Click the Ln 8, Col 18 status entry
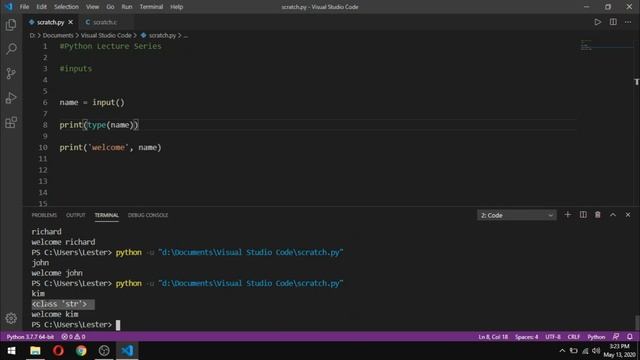Image resolution: width=640 pixels, height=360 pixels. tap(493, 337)
